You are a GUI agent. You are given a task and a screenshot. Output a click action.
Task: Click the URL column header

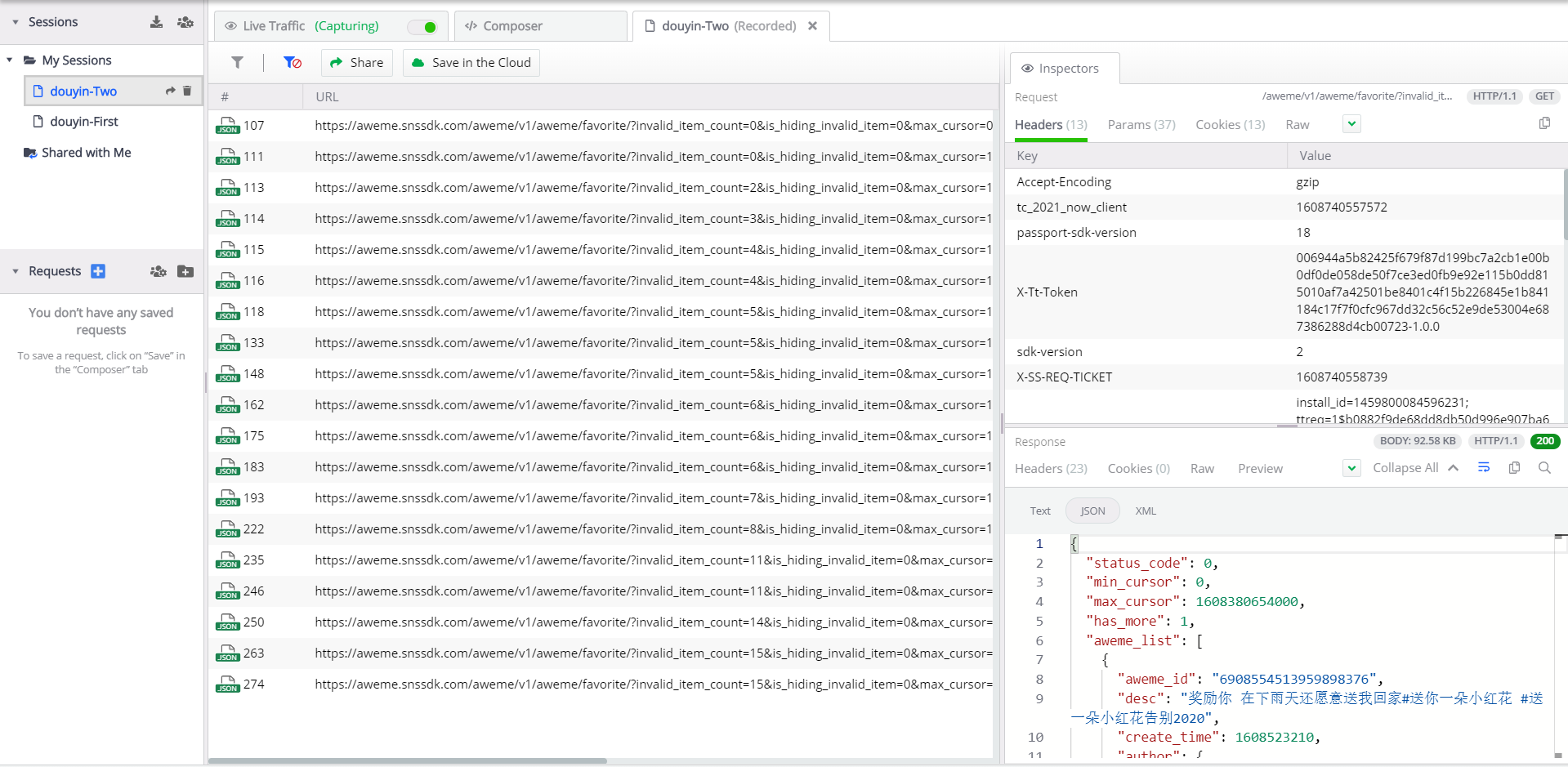(x=650, y=97)
